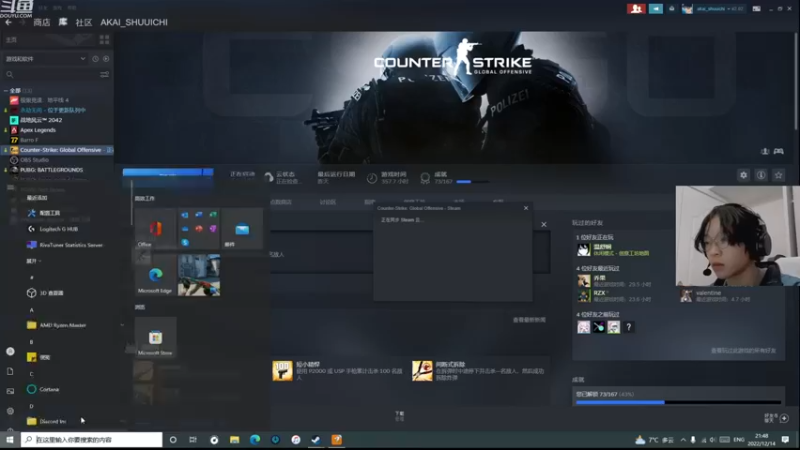Select Counter-Strike: Global Offensive in library list
The height and width of the screenshot is (450, 800).
[59, 150]
